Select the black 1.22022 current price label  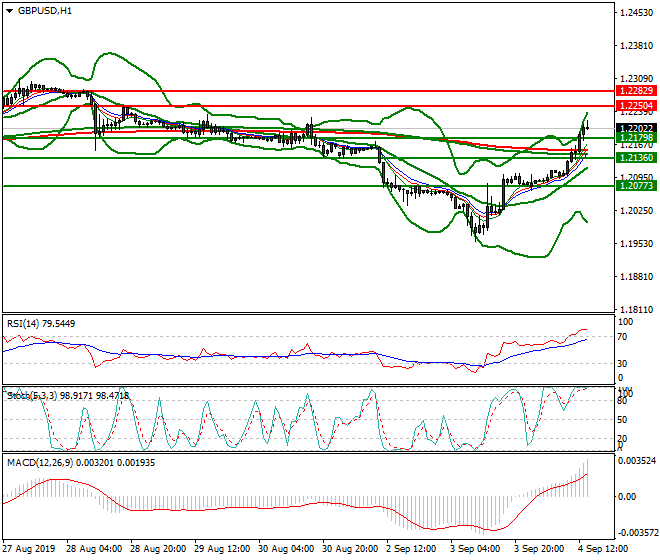[x=636, y=128]
